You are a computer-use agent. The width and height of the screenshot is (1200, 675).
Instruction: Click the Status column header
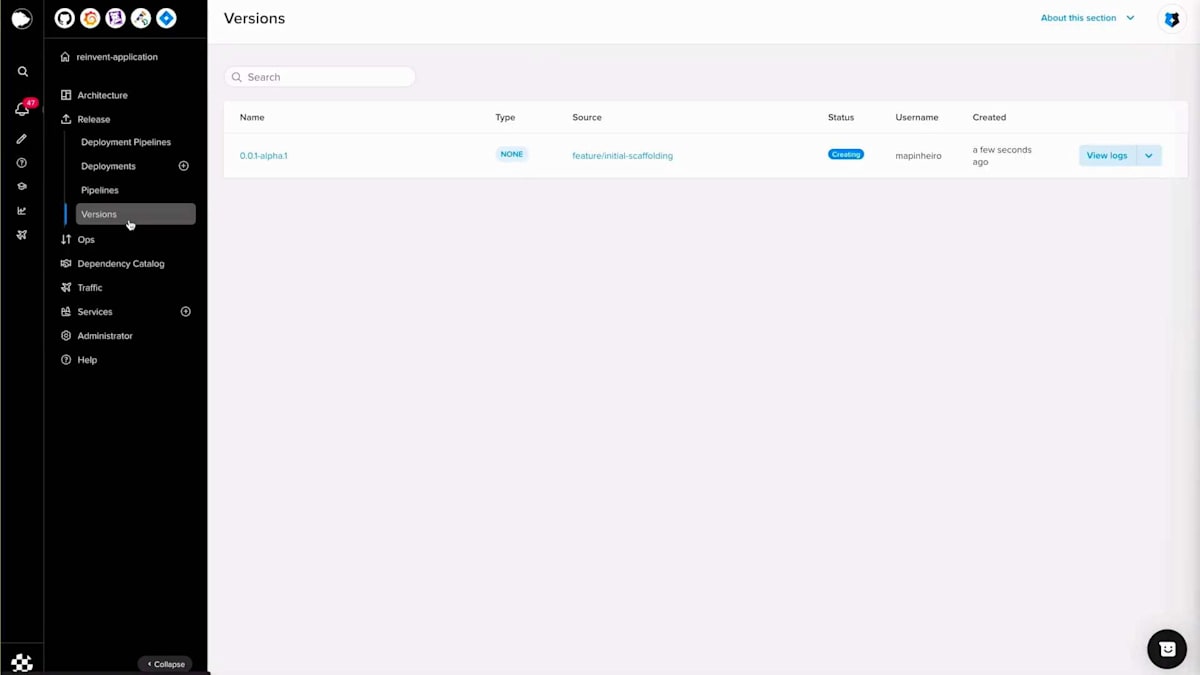841,117
